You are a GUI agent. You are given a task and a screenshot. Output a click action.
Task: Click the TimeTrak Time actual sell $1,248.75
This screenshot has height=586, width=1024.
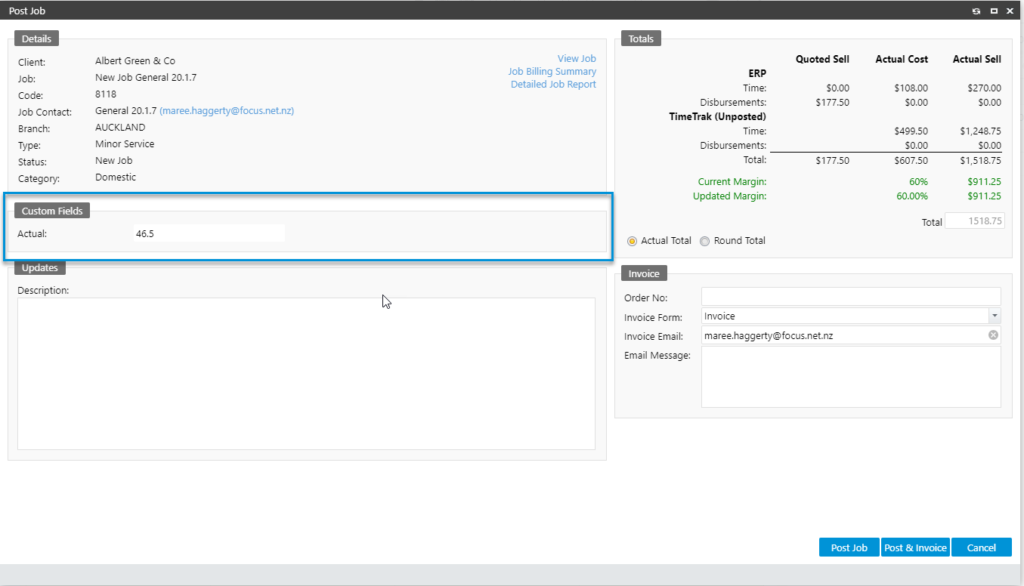coord(980,131)
